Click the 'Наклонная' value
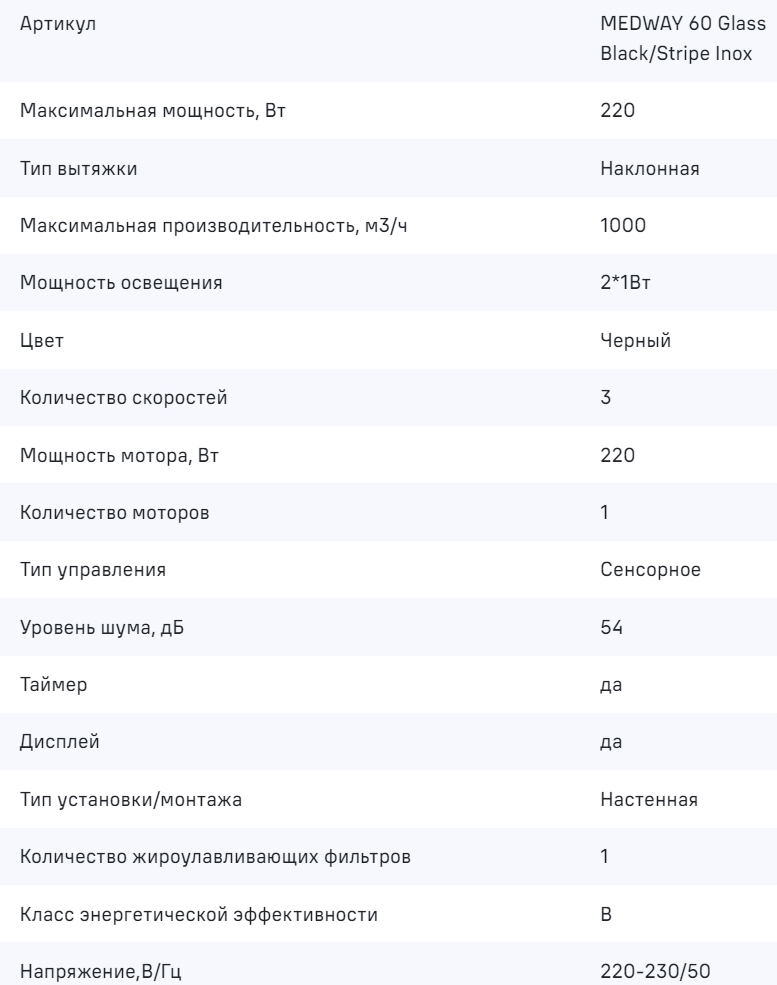Viewport: 777px width, 985px height. [x=649, y=168]
